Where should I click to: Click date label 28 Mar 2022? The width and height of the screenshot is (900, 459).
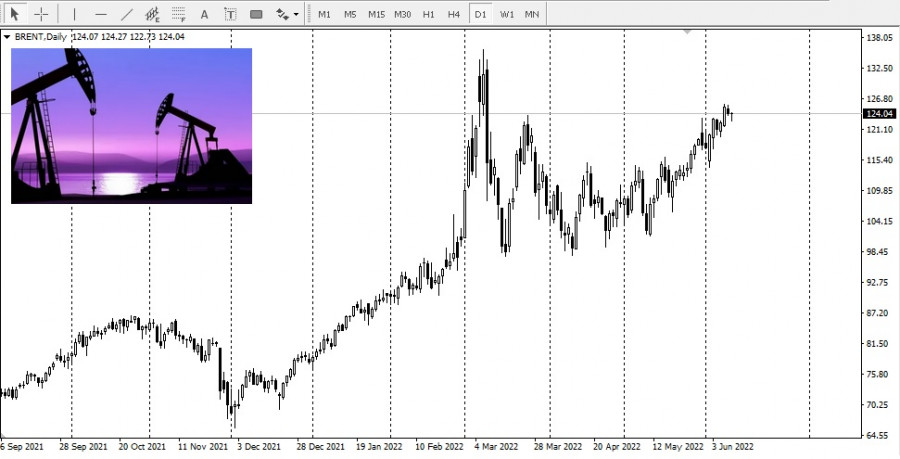coord(557,446)
